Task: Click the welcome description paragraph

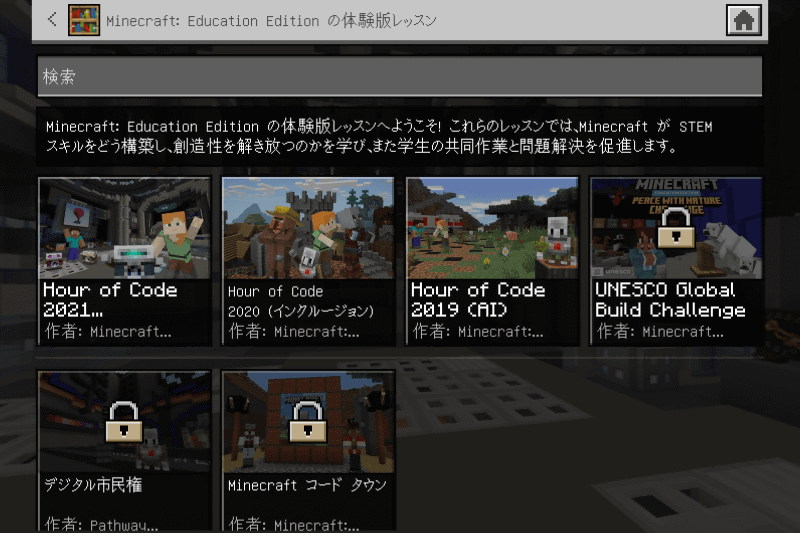Action: [x=379, y=136]
